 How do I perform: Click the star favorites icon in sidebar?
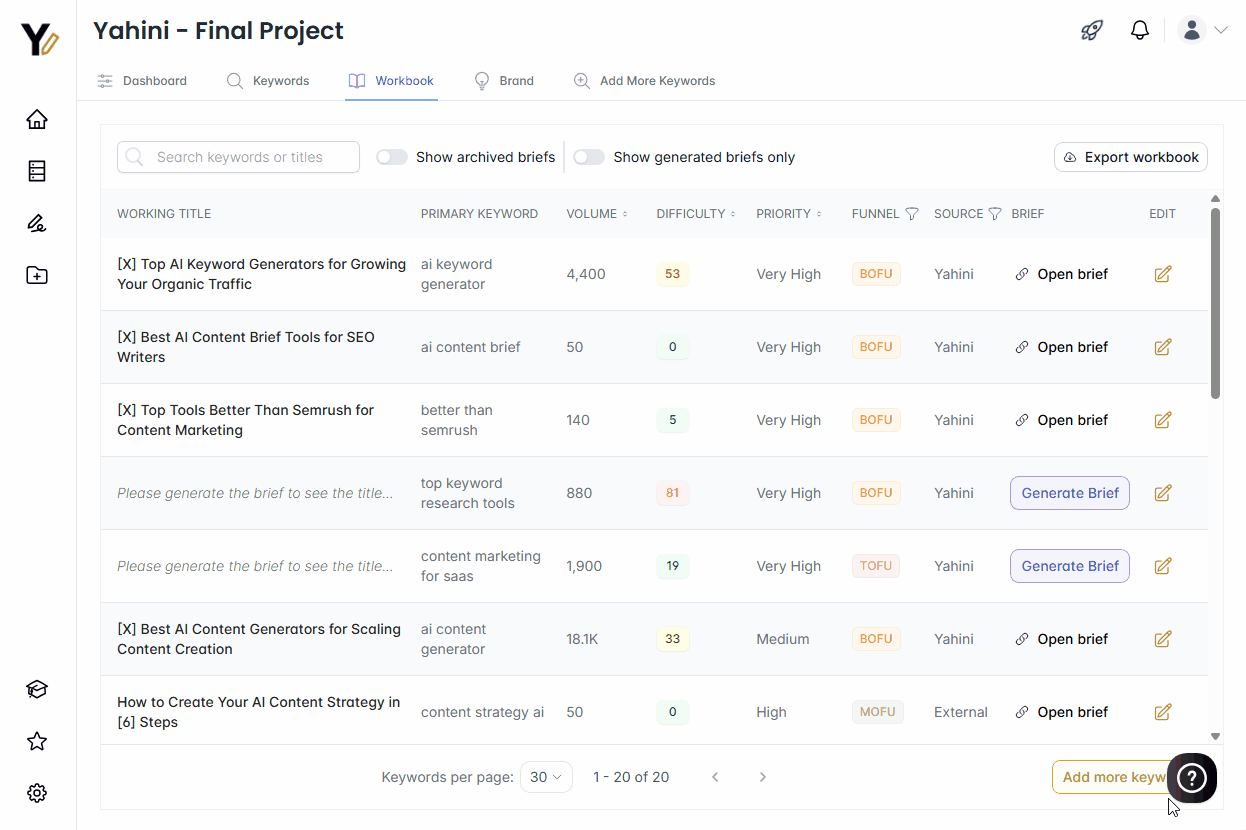click(36, 741)
